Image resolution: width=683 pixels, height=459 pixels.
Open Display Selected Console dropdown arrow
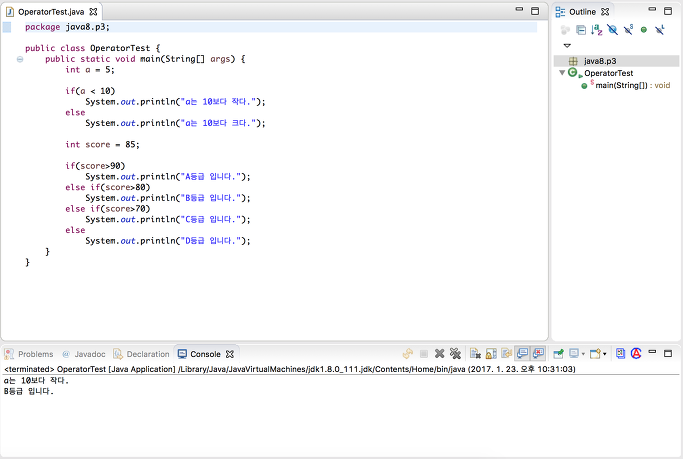pos(583,354)
